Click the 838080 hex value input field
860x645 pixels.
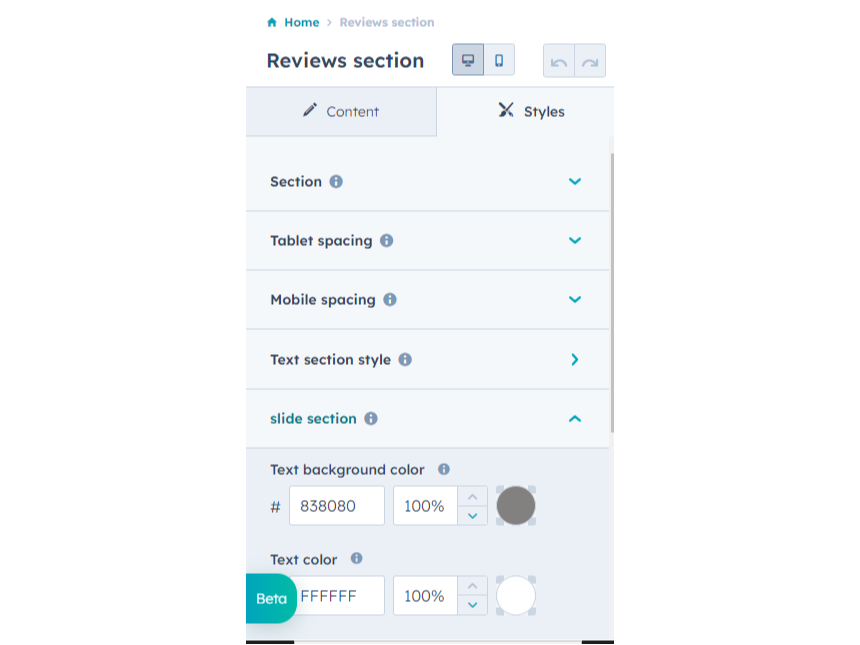tap(336, 505)
